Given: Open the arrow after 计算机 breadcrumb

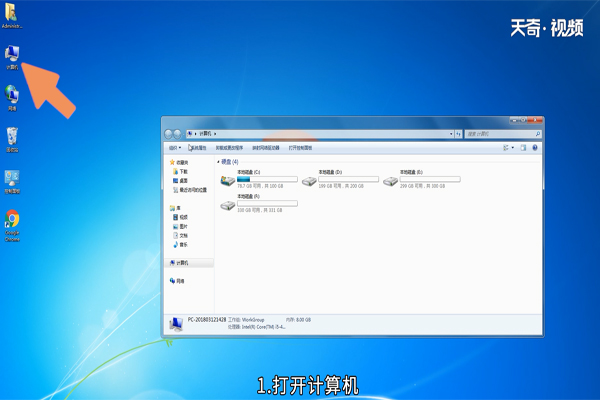Looking at the screenshot, I should [x=215, y=134].
